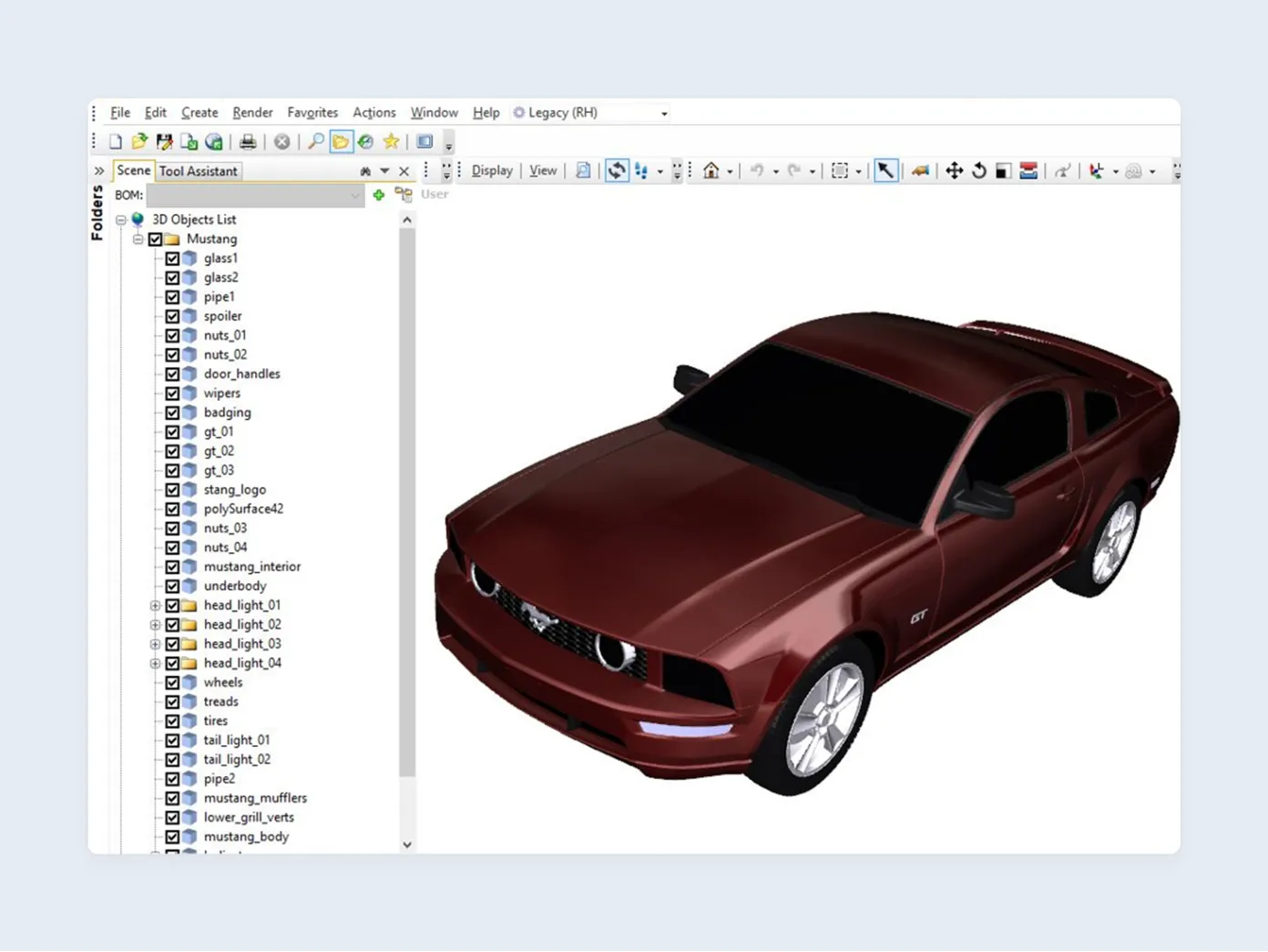Click the colored axes coordinate icon

[1096, 170]
